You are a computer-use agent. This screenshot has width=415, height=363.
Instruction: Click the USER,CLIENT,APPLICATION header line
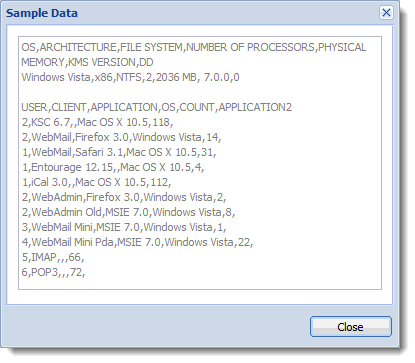[x=156, y=107]
